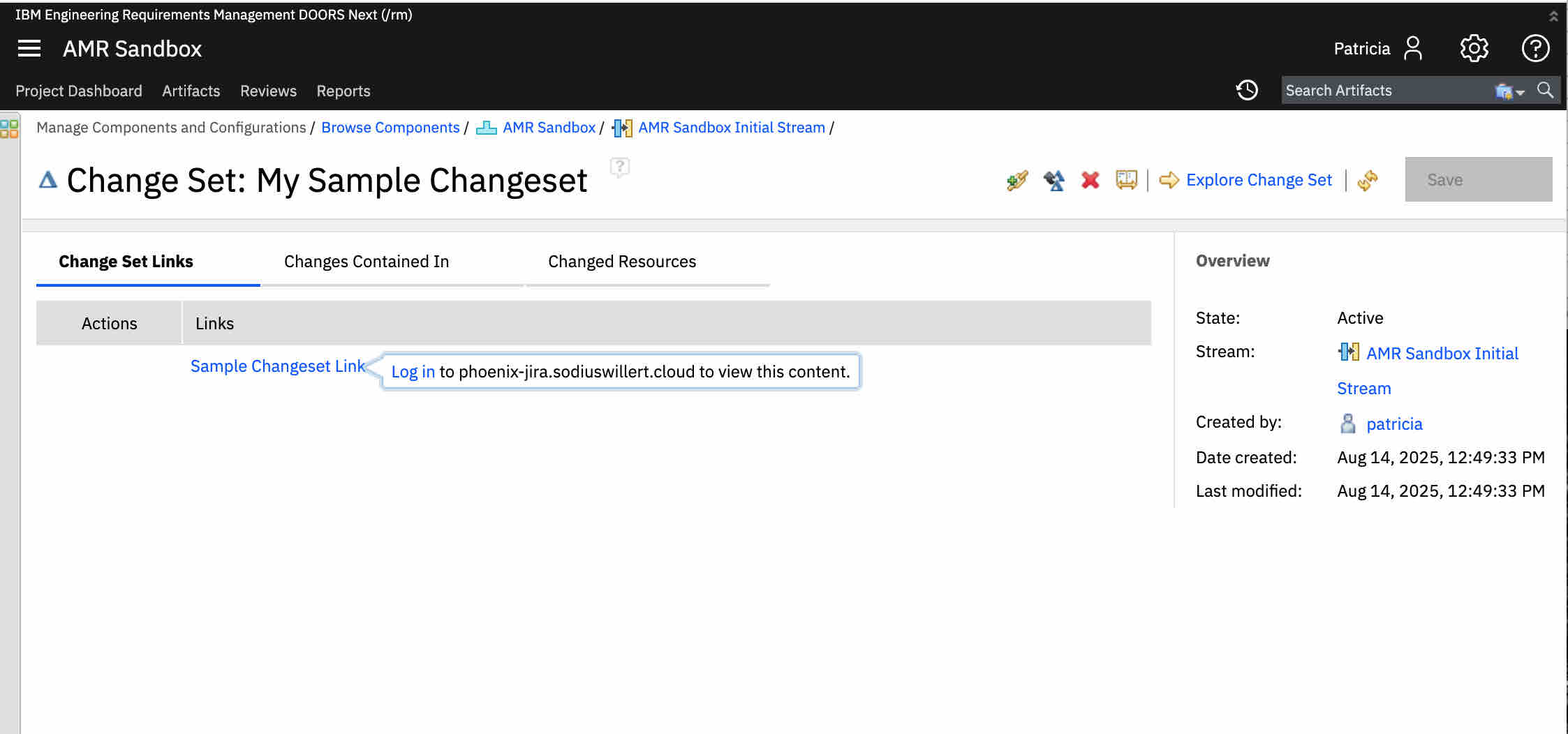Click the Manage Components and Configurations text
Screen dimensions: 1568x734
pyautogui.click(x=171, y=128)
